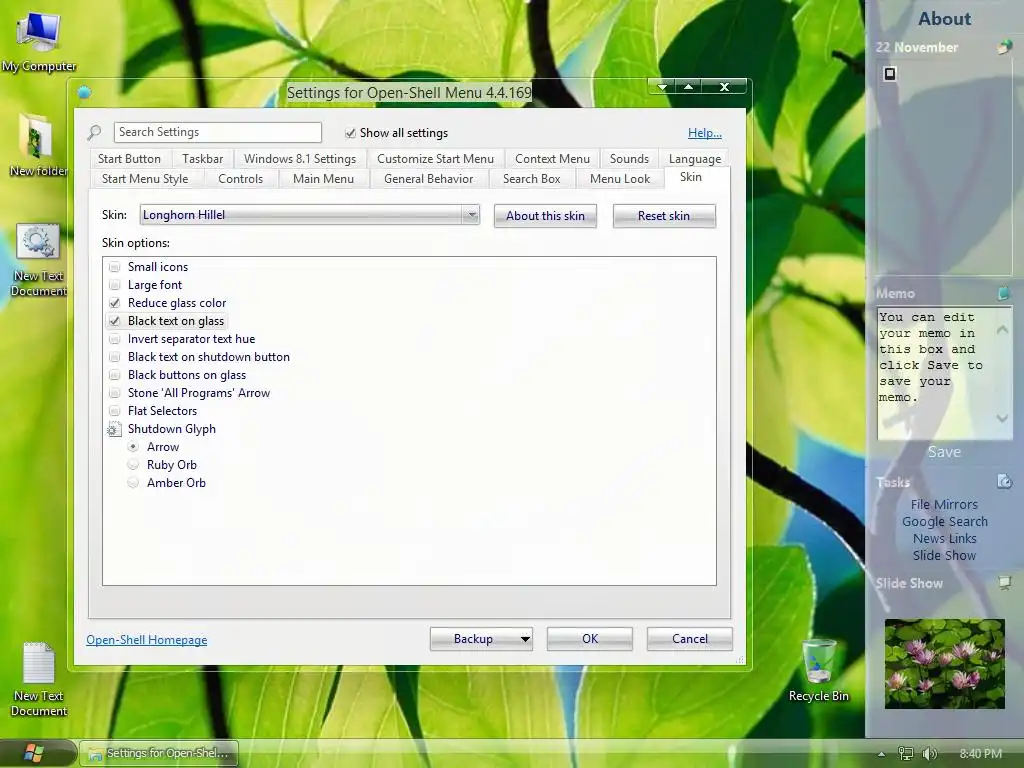1024x768 pixels.
Task: Switch to the Taskbar tab
Action: tap(202, 159)
